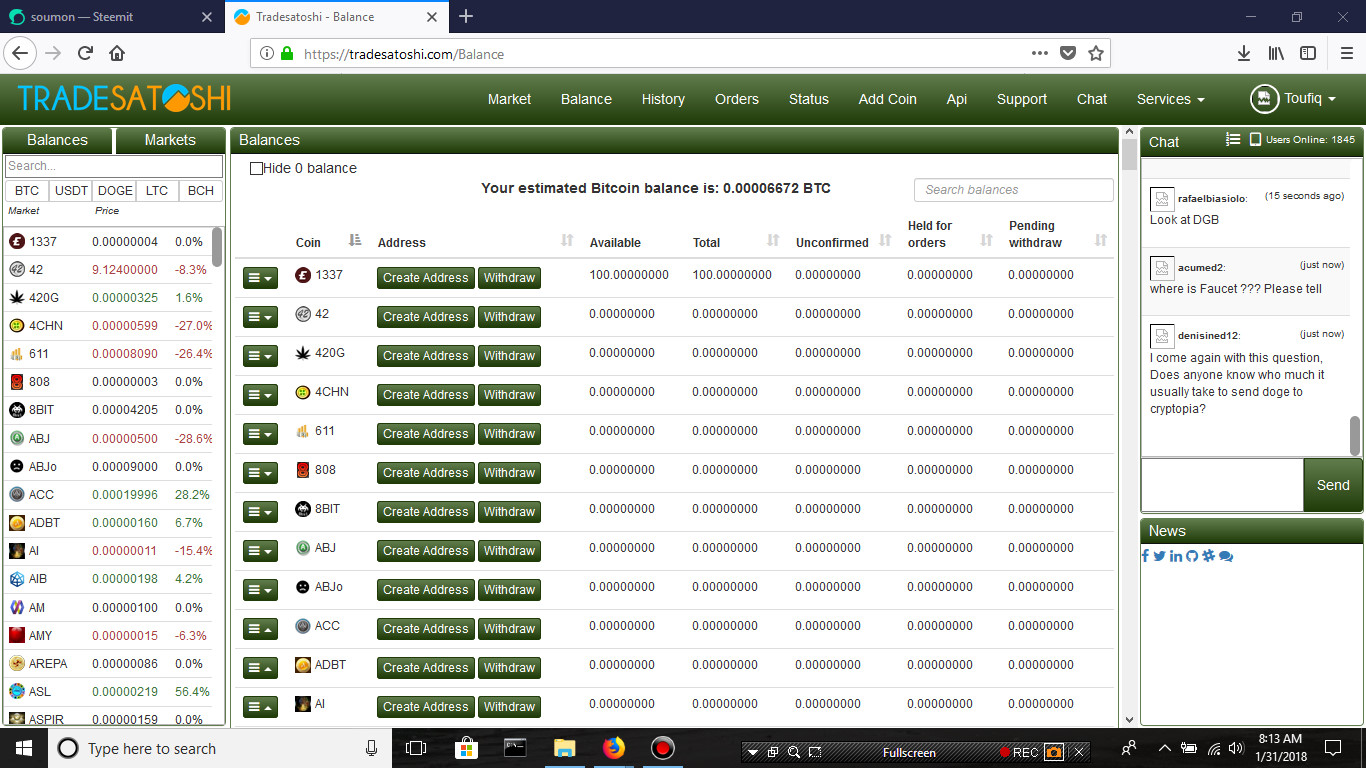This screenshot has width=1366, height=768.
Task: Open the GitHub icon in News panel
Action: [x=1192, y=556]
